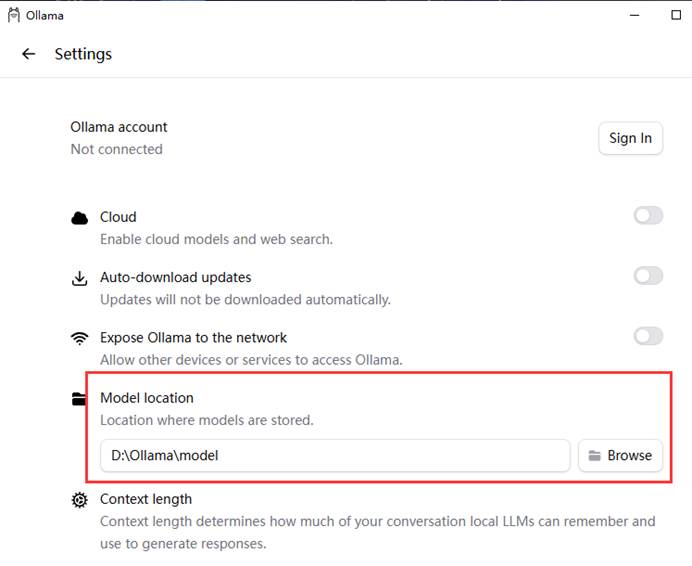Click the model location path field
This screenshot has height=566, width=692.
(335, 456)
